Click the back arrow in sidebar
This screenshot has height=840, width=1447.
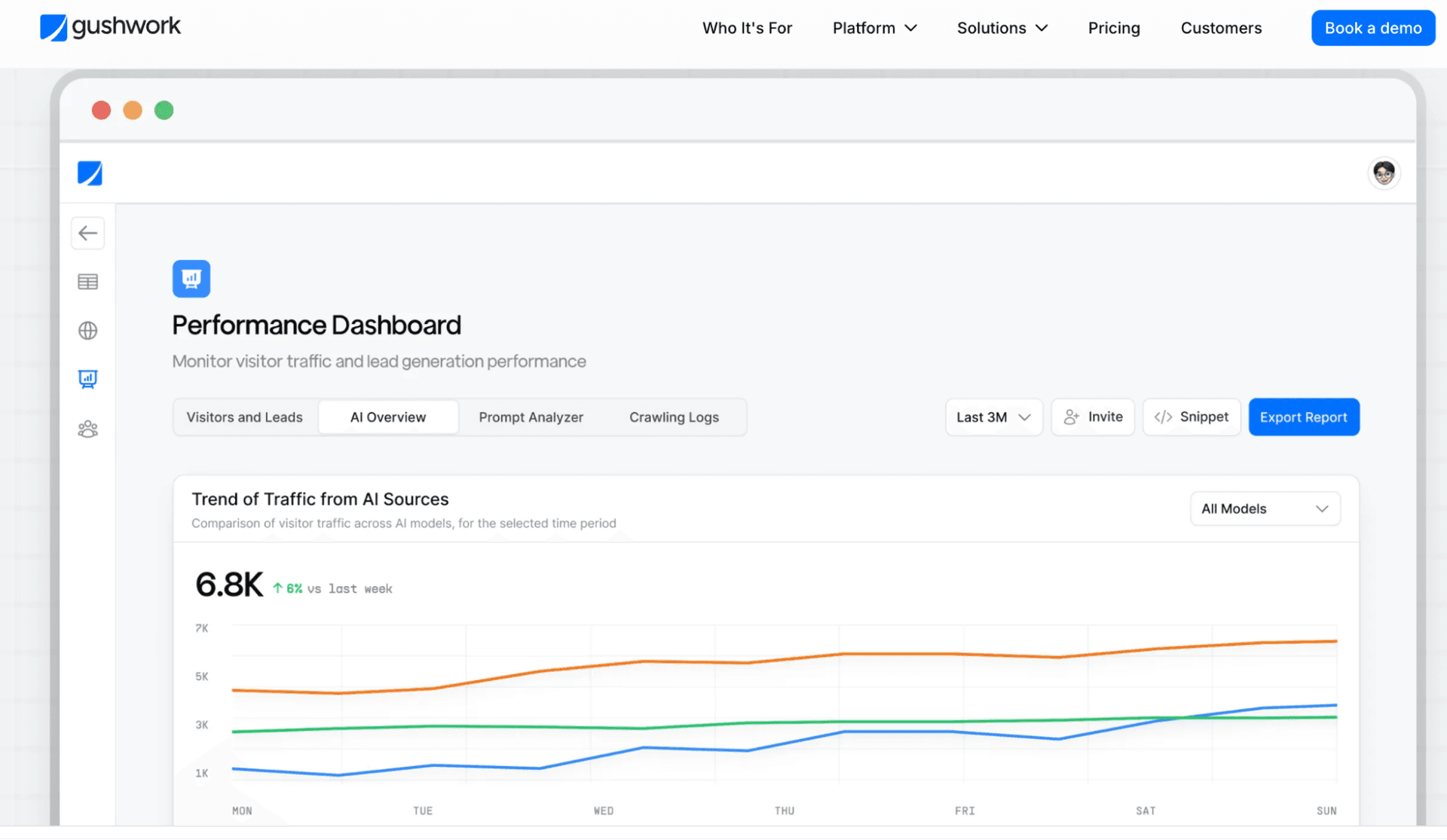point(88,233)
